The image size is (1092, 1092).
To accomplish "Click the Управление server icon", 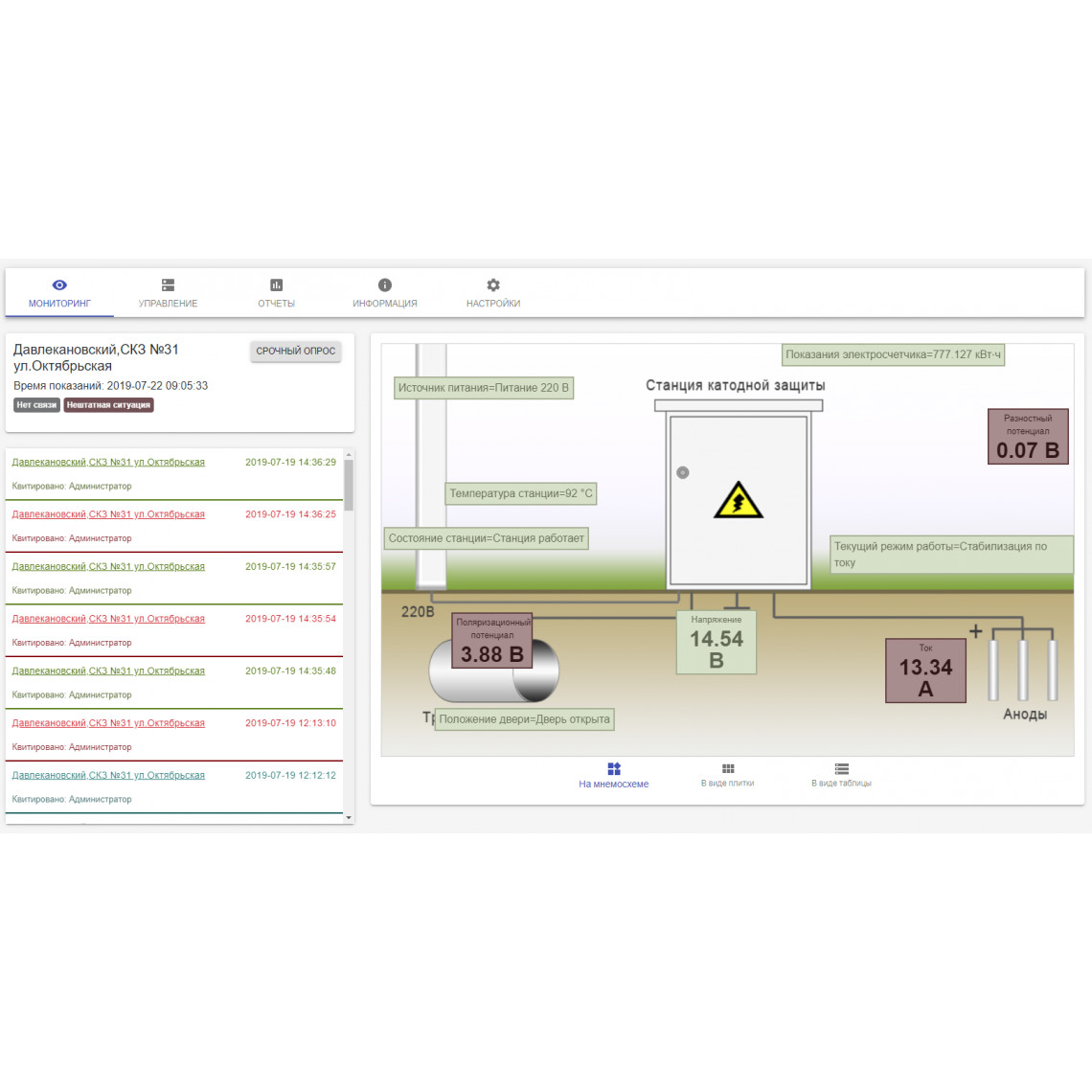I will (x=168, y=284).
